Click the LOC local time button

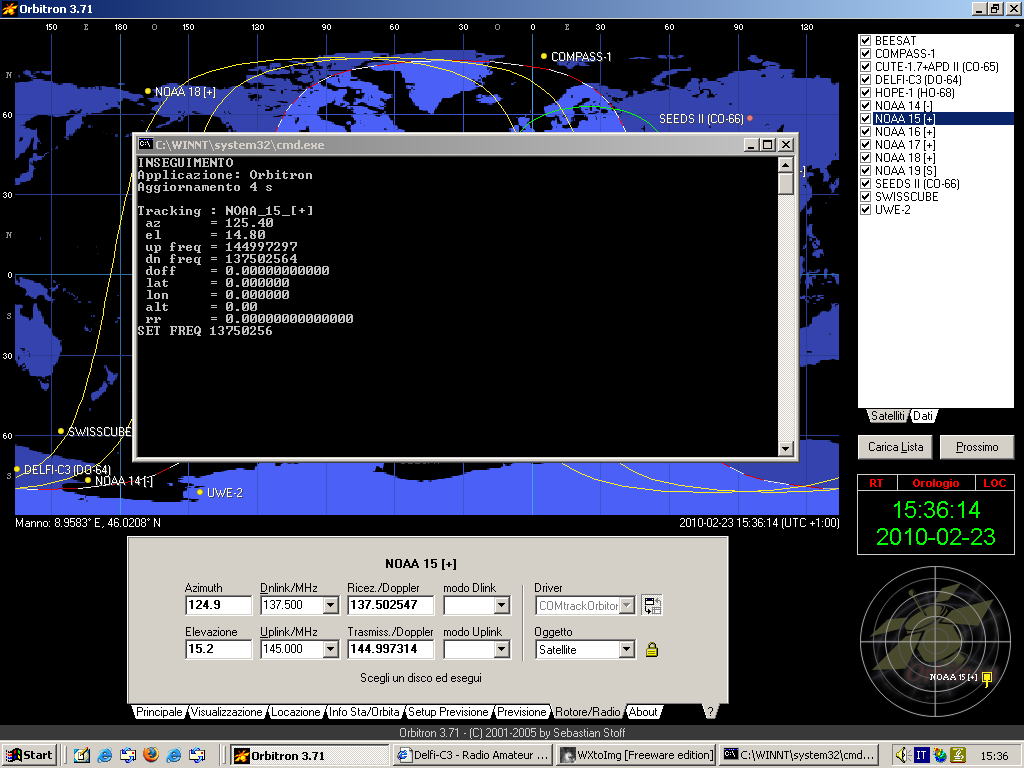point(995,483)
